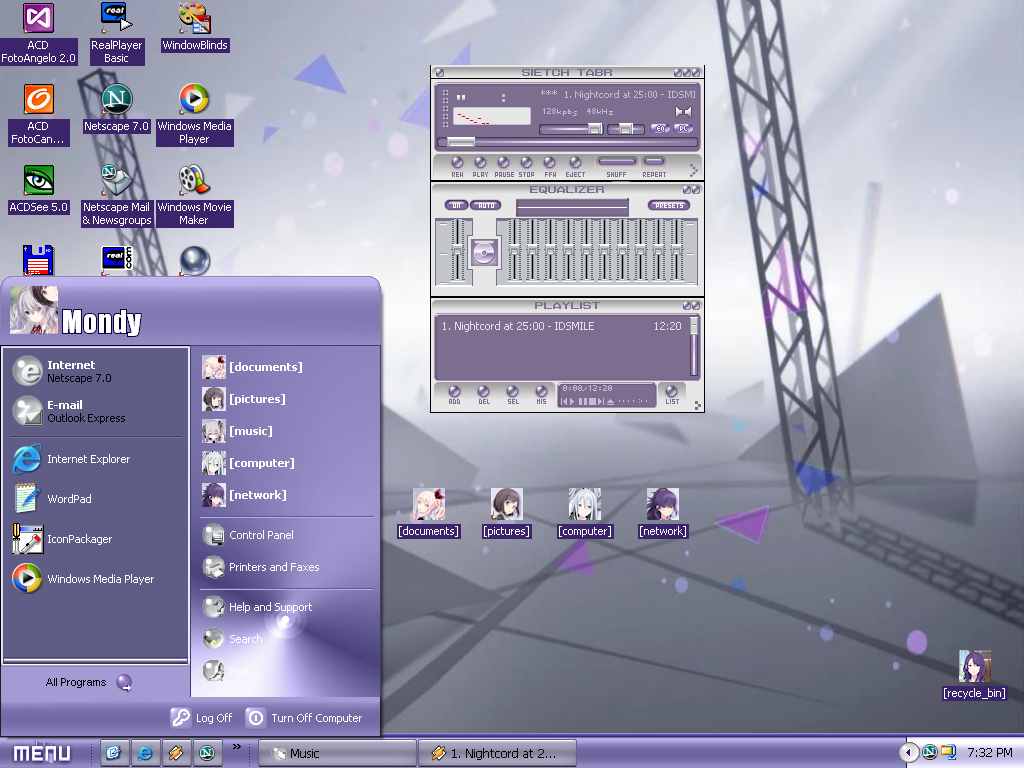The image size is (1024, 768).
Task: Click the Log Off button
Action: coord(201,717)
